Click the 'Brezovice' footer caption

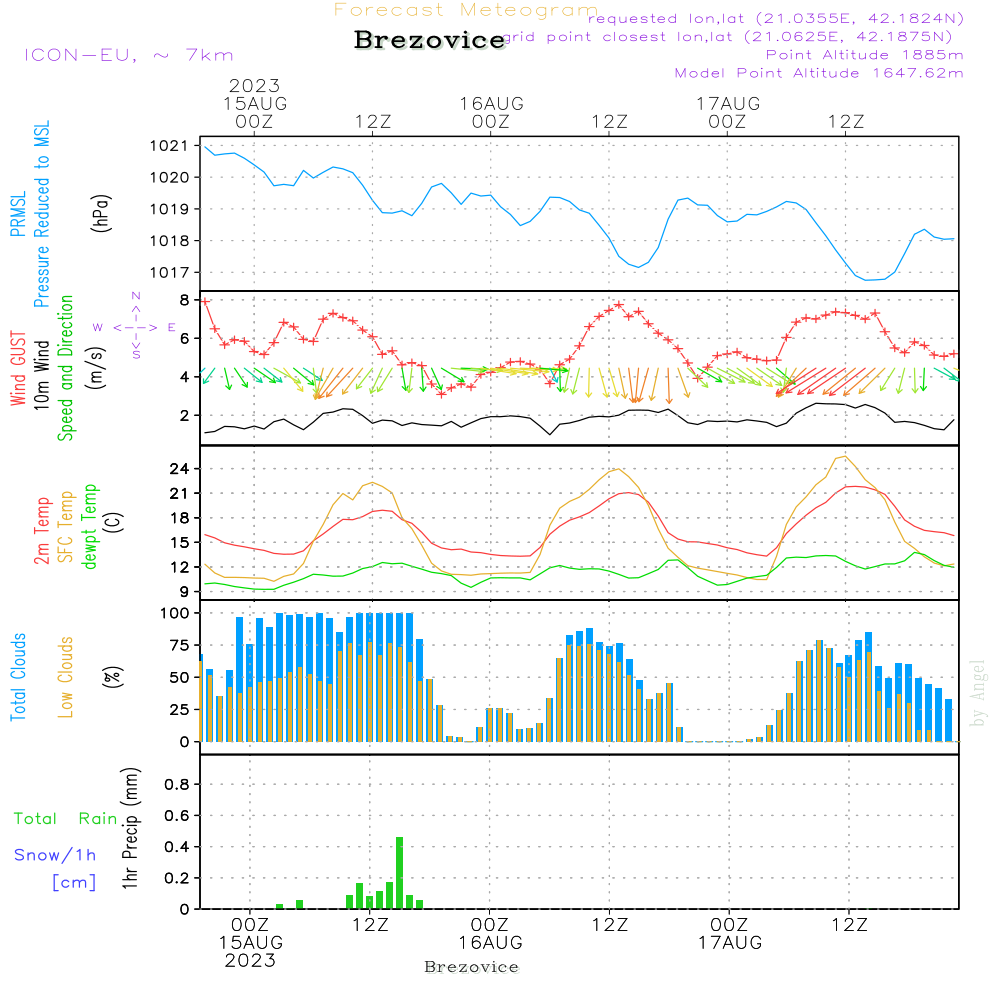point(471,967)
